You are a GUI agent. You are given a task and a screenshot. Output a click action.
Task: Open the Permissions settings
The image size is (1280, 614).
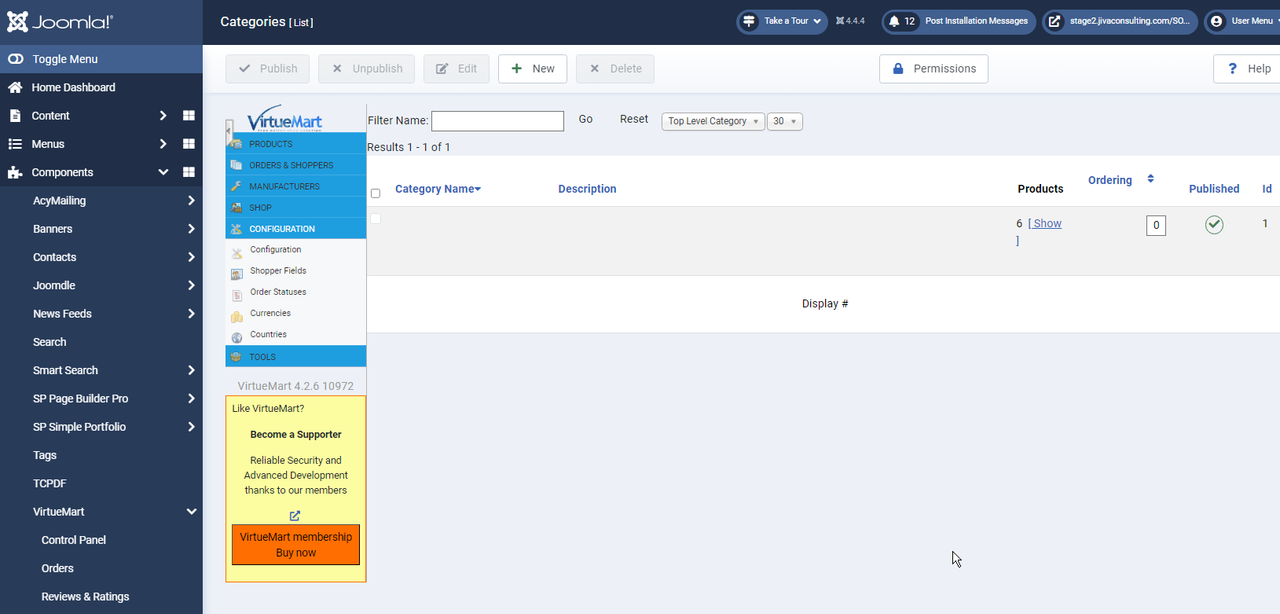pos(934,69)
